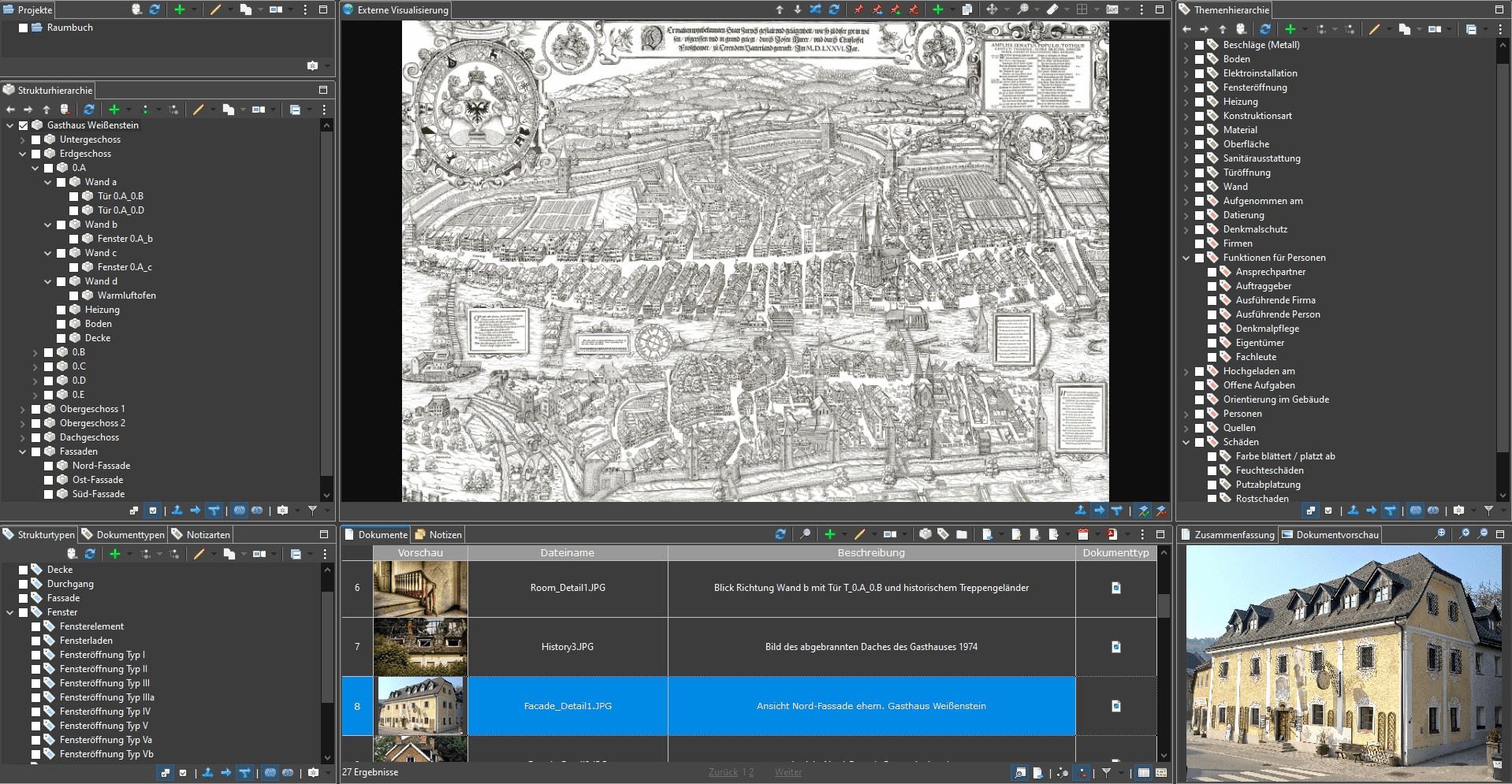
Task: Navigate up one level in Strukturhierarchie
Action: coord(47,110)
